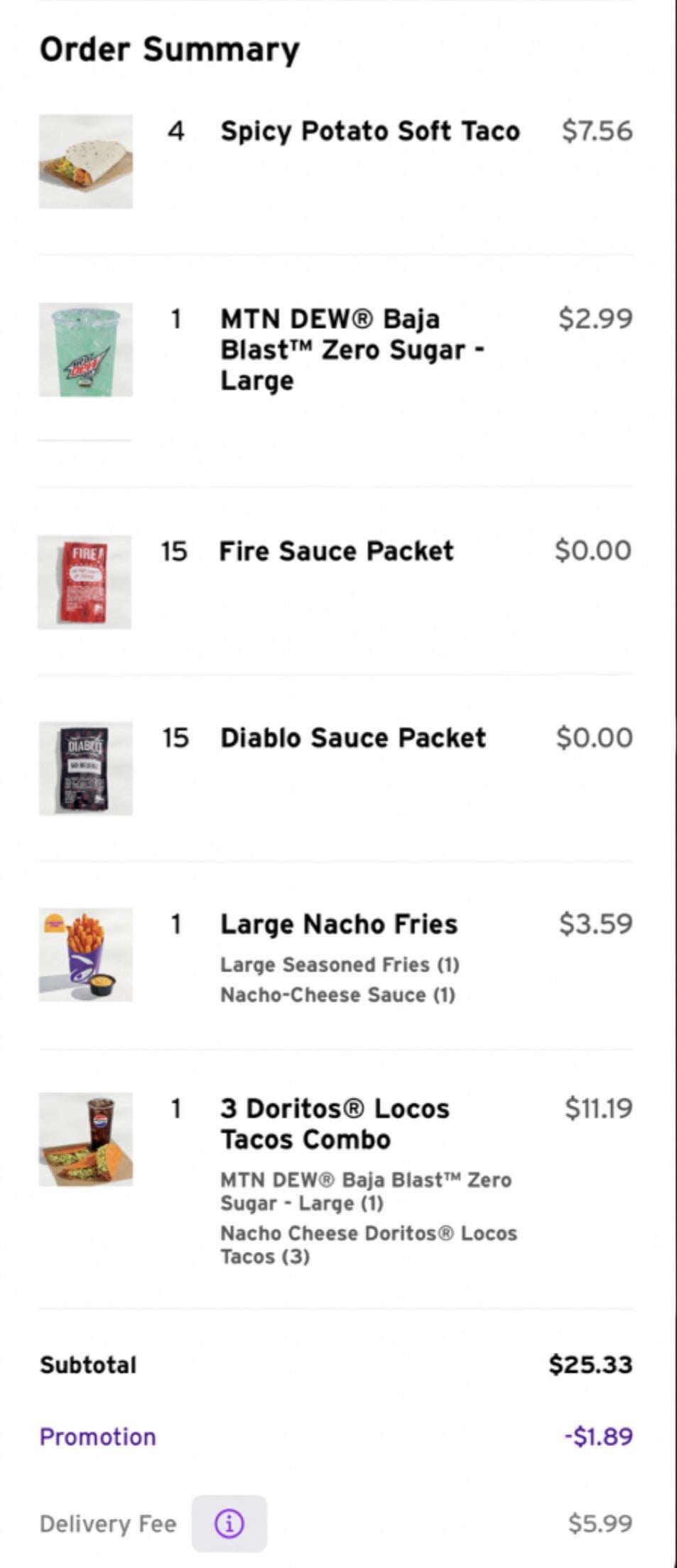Click the $5.99 delivery fee amount
The image size is (677, 1568).
600,1523
